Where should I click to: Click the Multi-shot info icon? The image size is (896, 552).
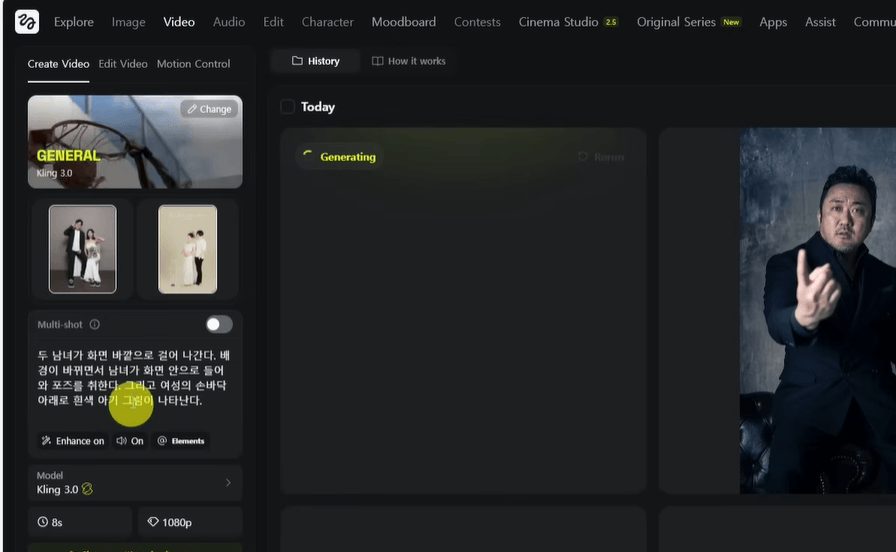click(x=95, y=325)
